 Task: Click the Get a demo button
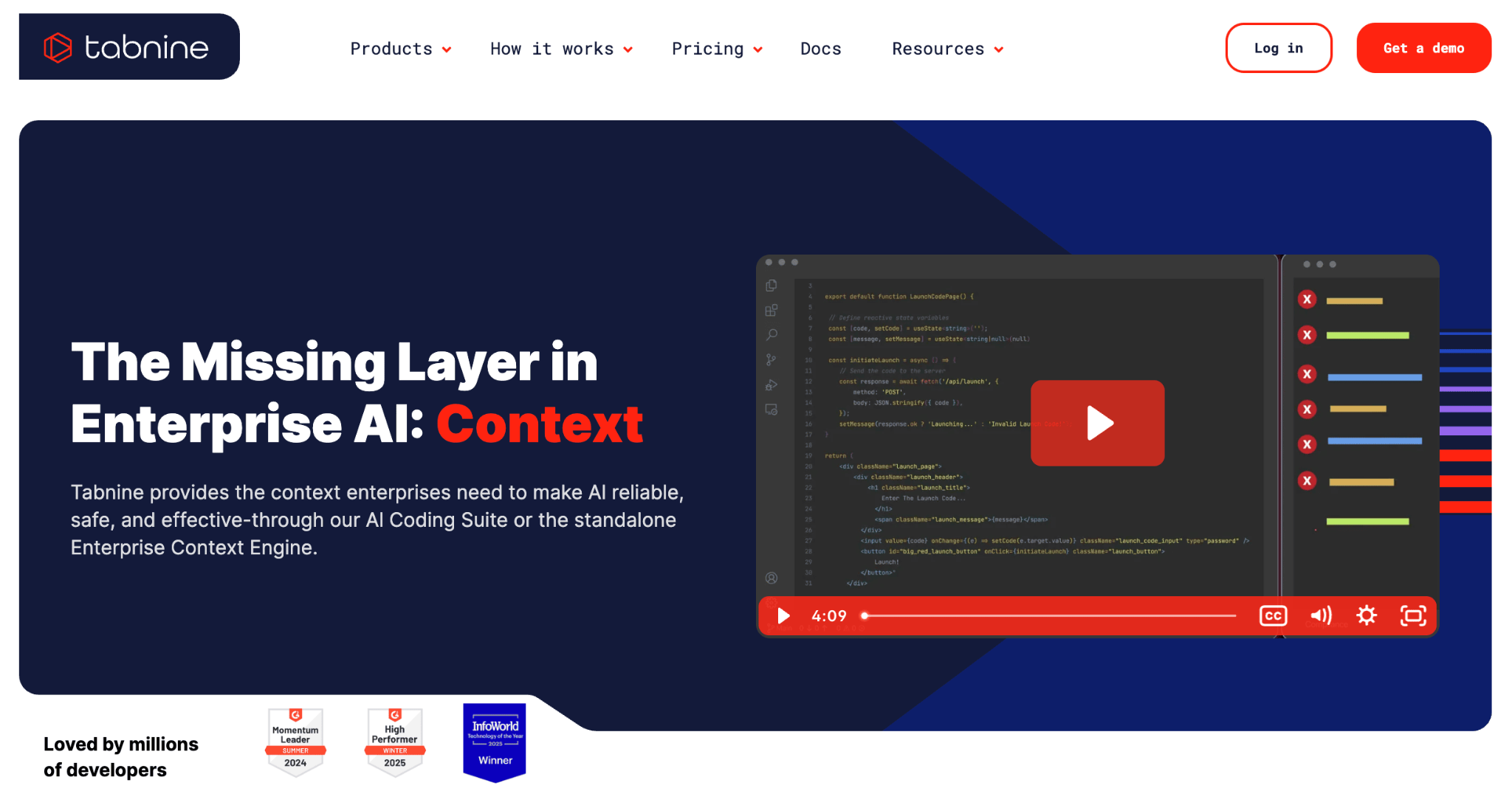(x=1424, y=48)
